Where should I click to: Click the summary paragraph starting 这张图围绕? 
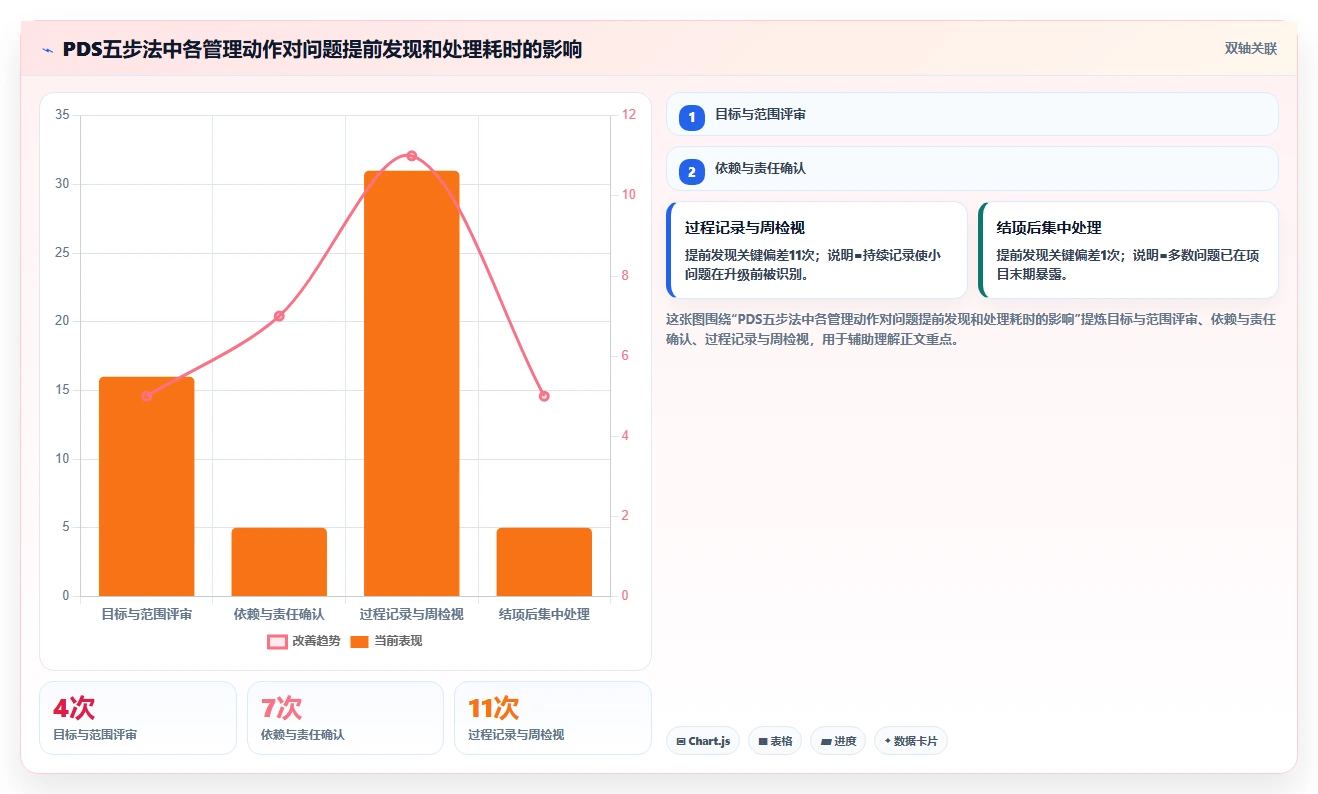pyautogui.click(x=970, y=329)
